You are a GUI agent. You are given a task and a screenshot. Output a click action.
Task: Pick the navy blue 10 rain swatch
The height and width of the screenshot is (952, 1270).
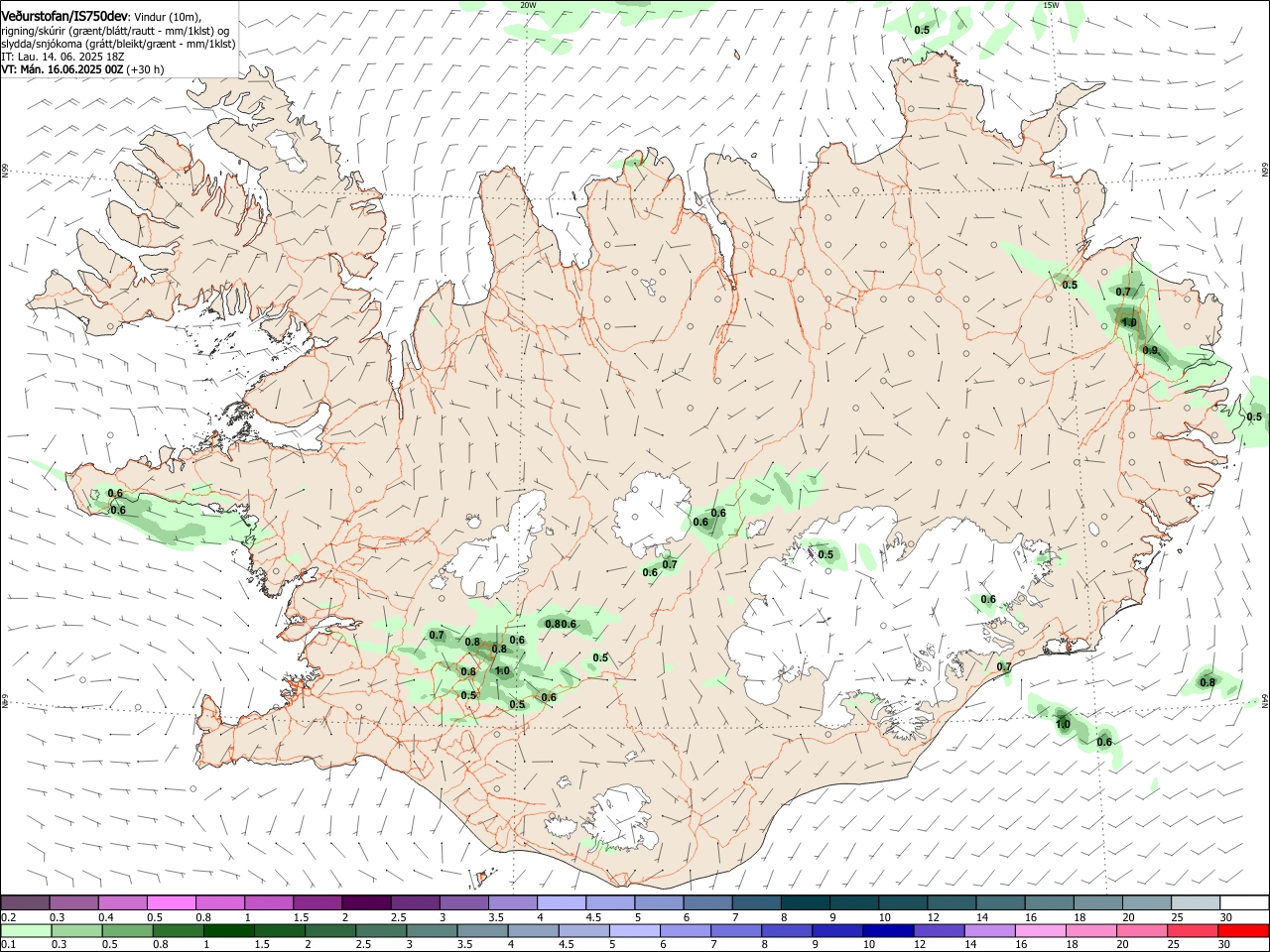pos(886,930)
